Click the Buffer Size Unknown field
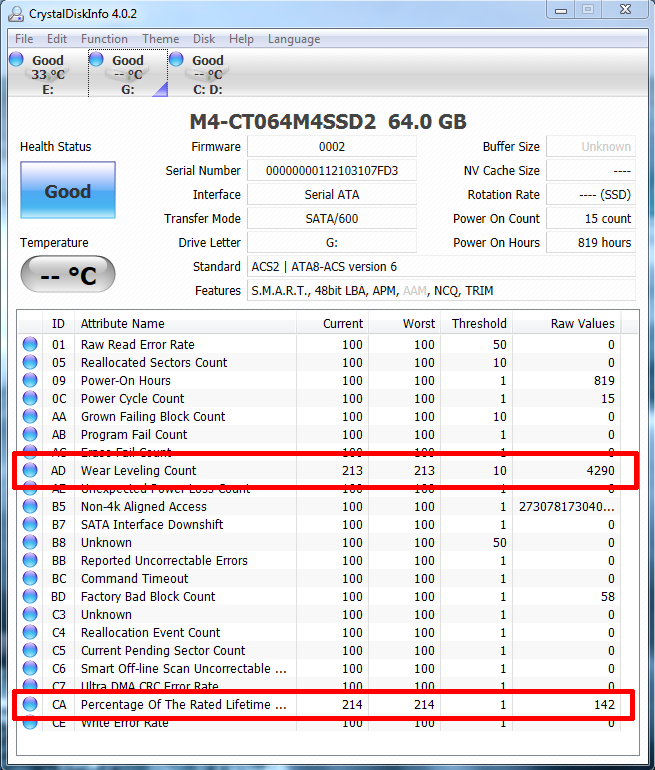 [x=591, y=147]
